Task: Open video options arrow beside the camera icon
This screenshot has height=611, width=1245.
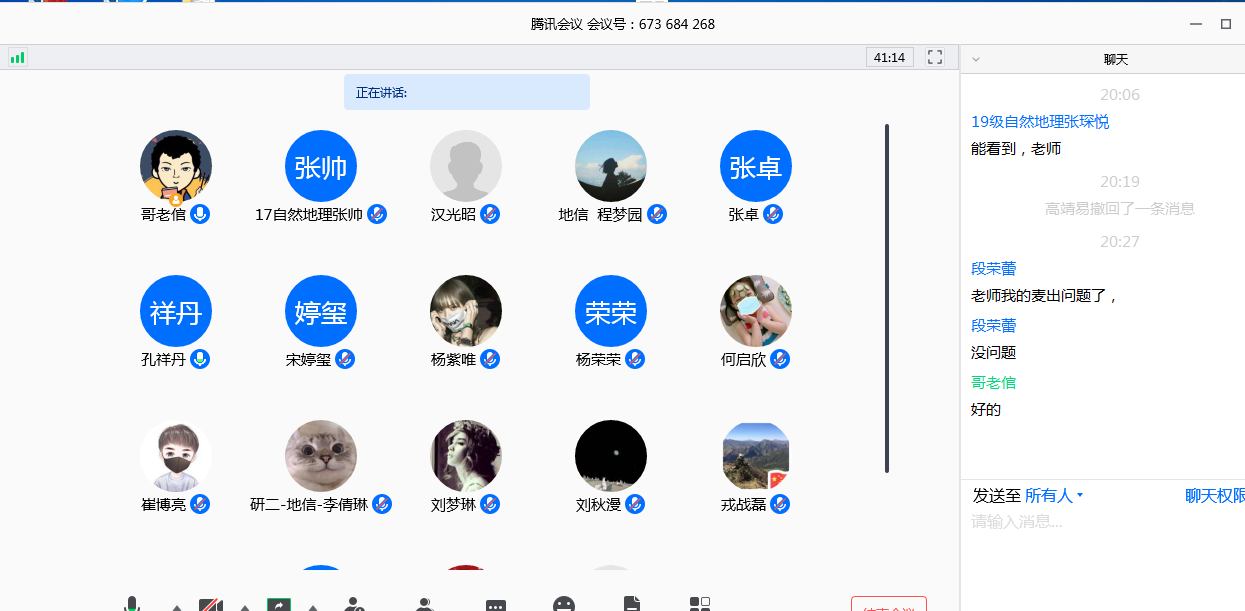Action: coord(243,604)
